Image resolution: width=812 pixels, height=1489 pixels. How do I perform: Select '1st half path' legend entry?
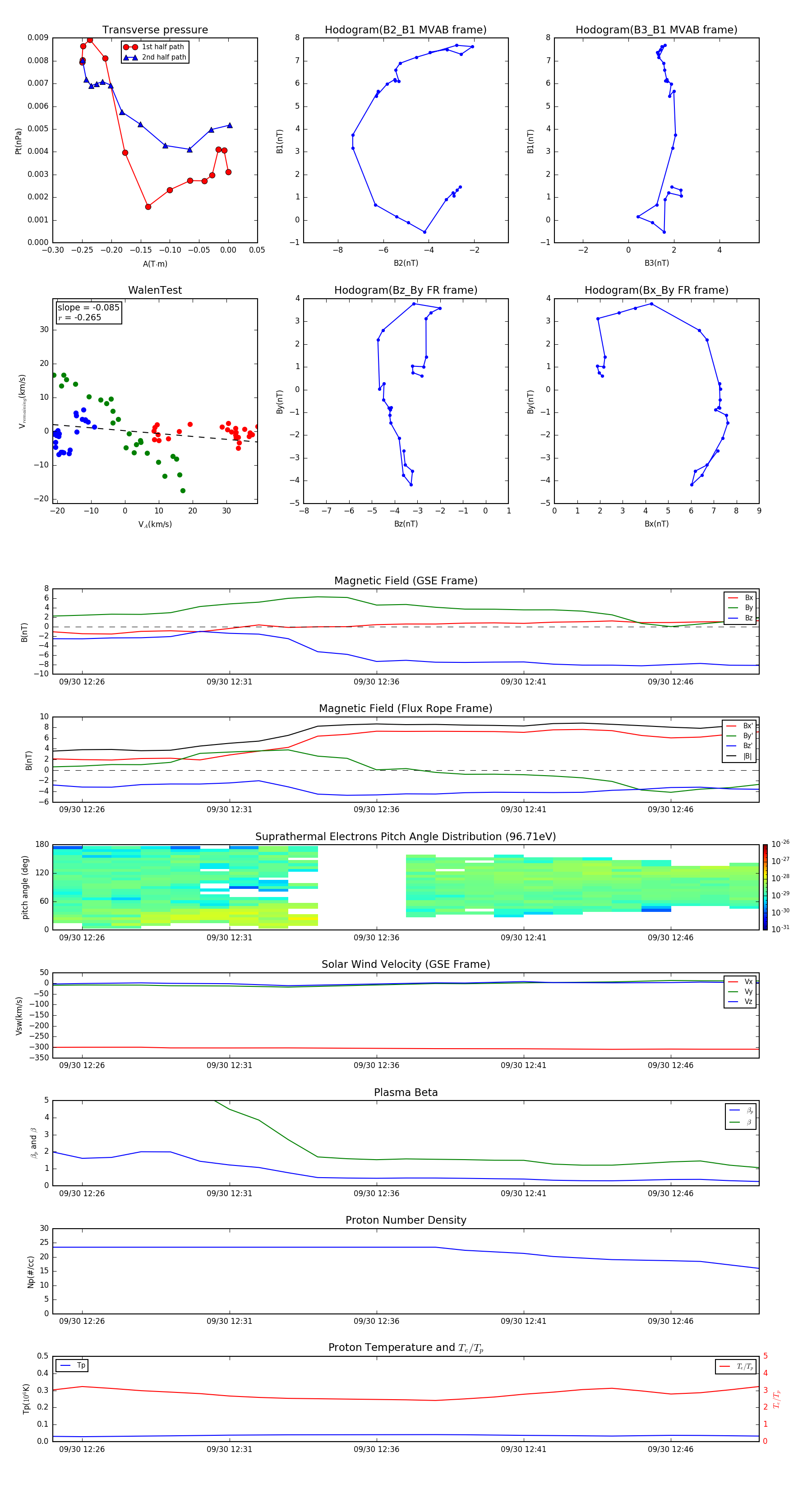coord(154,47)
